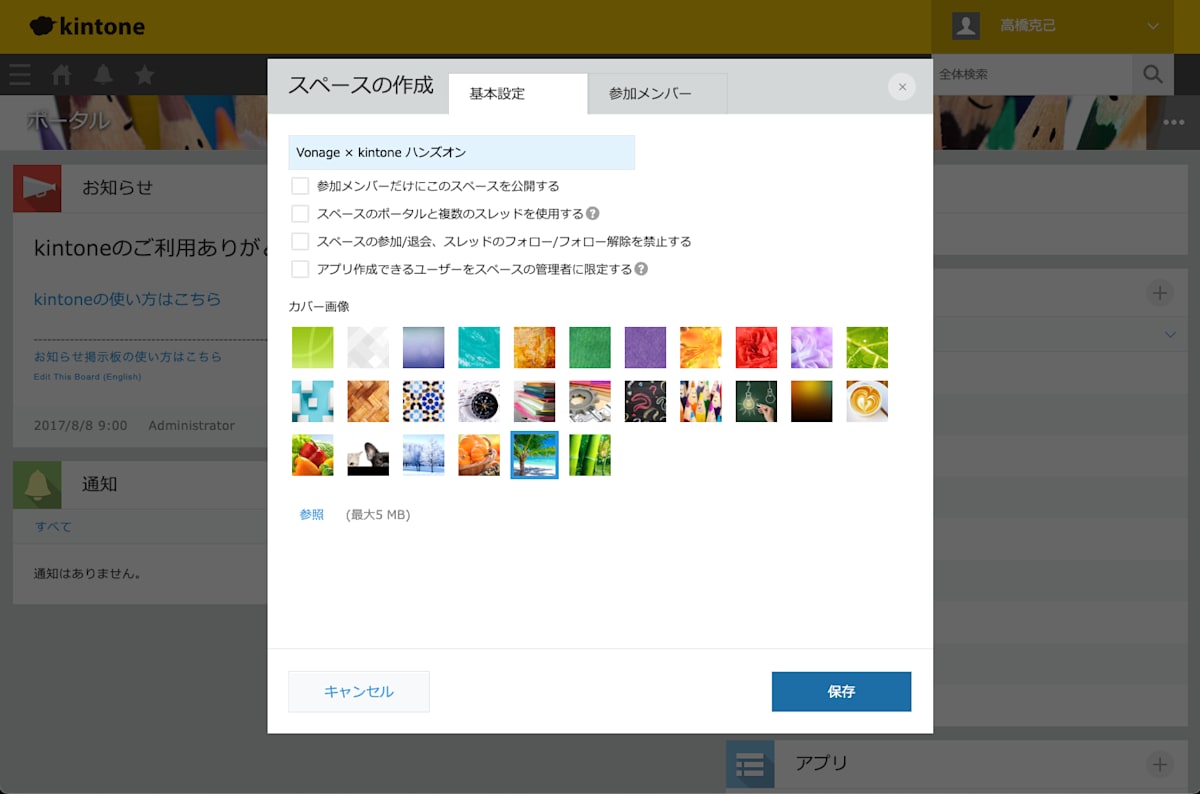Pick the solid green cover swatch

click(x=590, y=348)
